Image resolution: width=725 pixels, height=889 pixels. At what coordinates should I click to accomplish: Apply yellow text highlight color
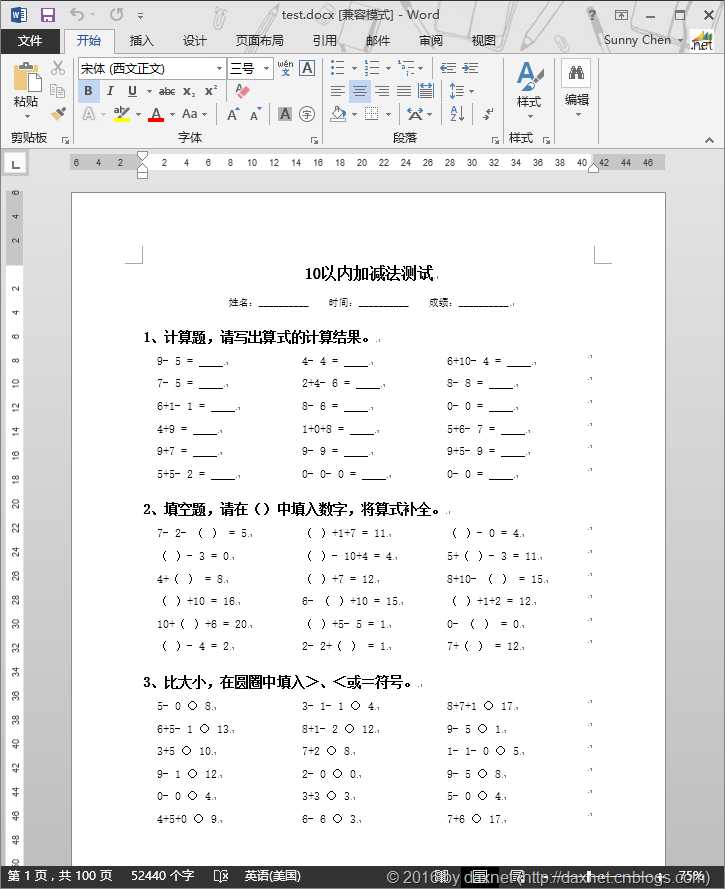click(x=121, y=115)
